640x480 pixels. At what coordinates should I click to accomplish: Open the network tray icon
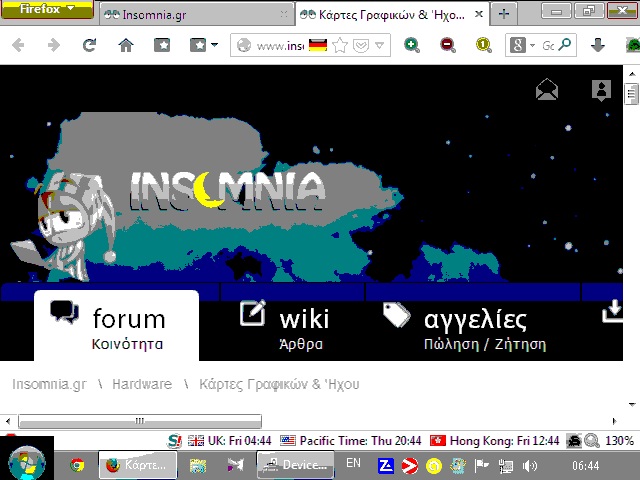click(506, 466)
